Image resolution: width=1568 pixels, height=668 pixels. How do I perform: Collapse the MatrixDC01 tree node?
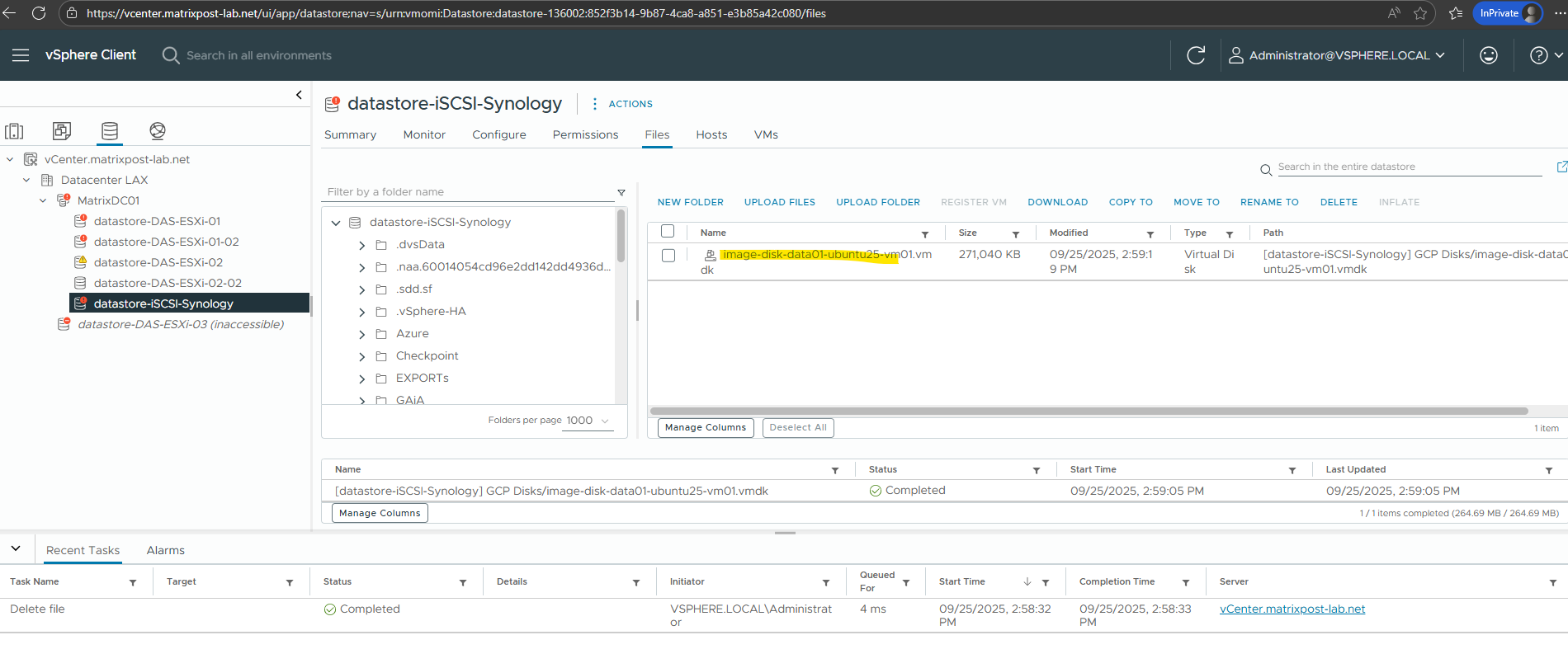[x=43, y=200]
